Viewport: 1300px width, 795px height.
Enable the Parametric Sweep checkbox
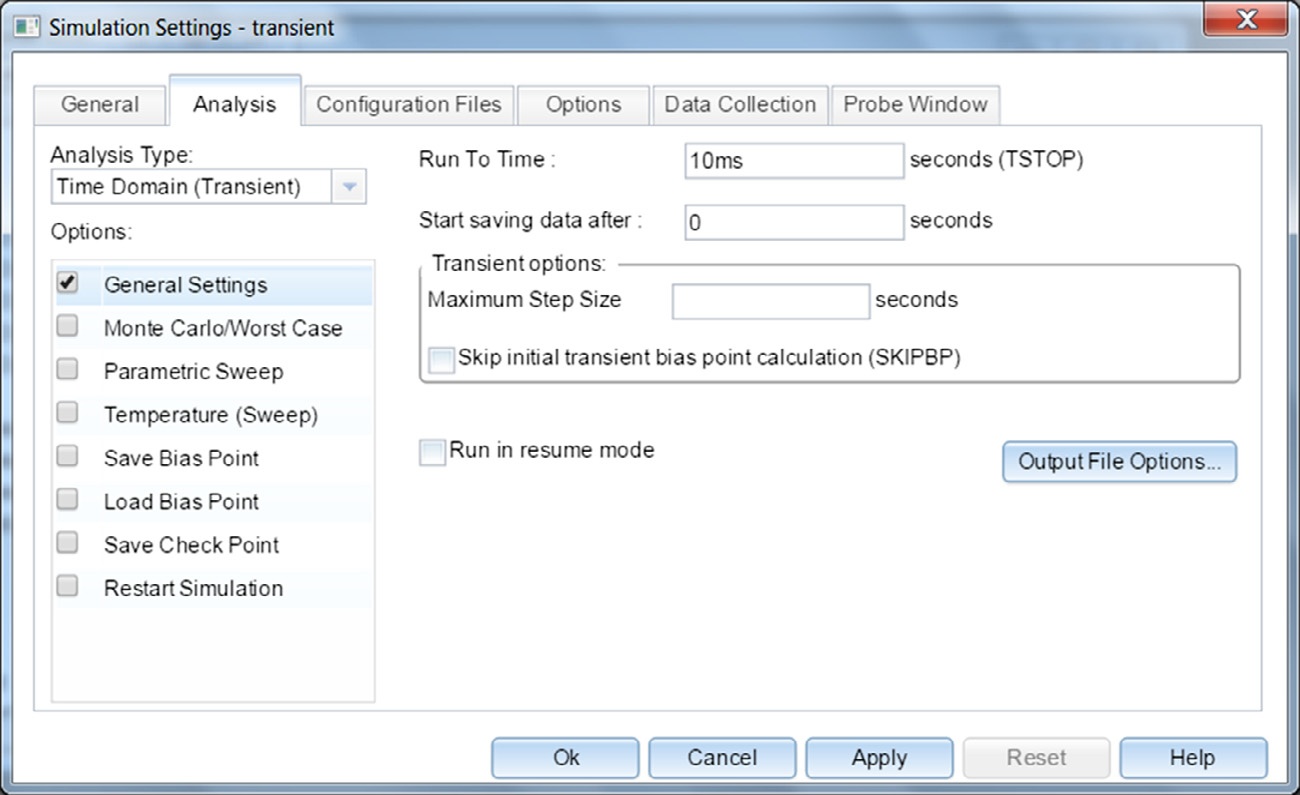[x=68, y=370]
